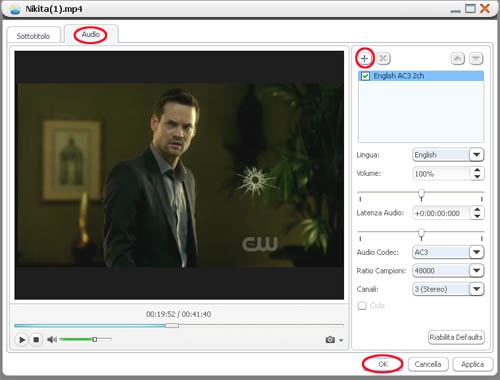500x380 pixels.
Task: Take a snapshot with camera icon
Action: click(x=330, y=340)
